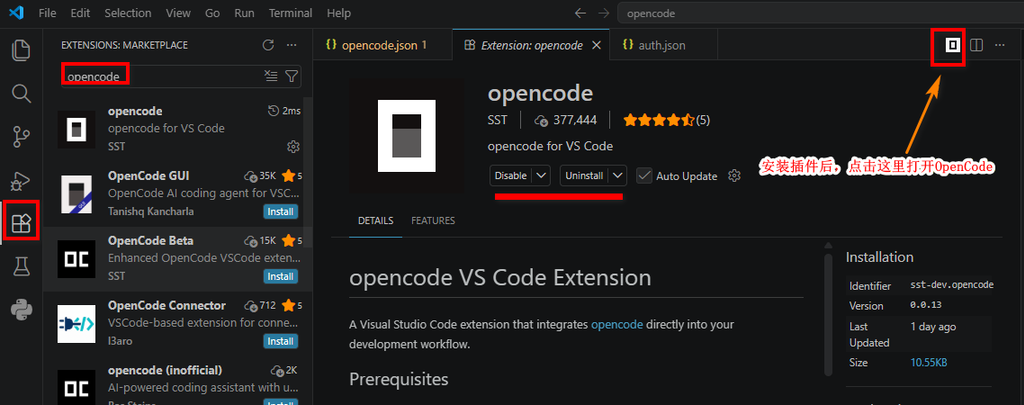Click the 10.55KB size link
Image resolution: width=1024 pixels, height=405 pixels.
tap(929, 363)
